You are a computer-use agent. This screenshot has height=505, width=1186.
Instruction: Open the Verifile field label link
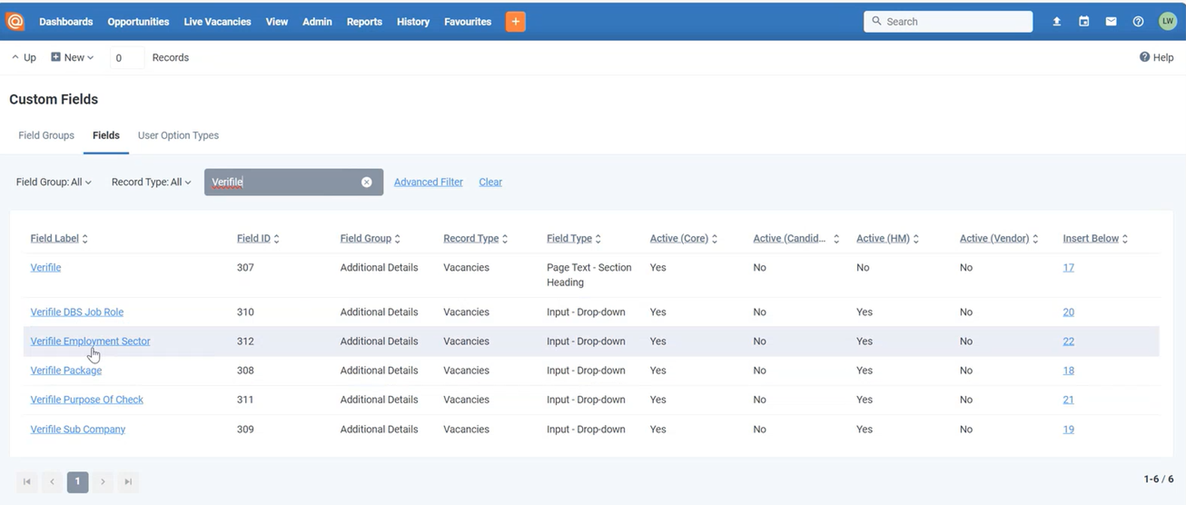[45, 268]
